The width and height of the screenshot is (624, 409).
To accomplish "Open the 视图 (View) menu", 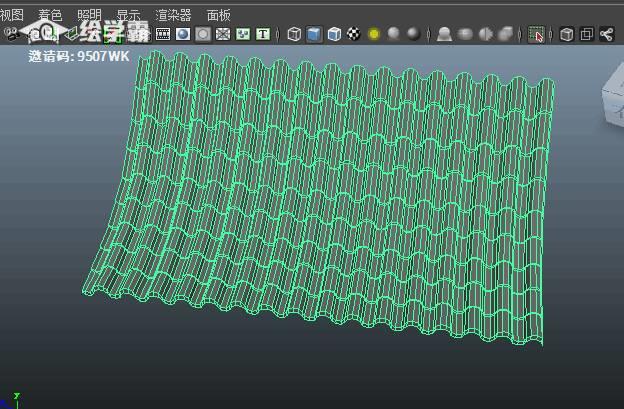I will coord(12,15).
